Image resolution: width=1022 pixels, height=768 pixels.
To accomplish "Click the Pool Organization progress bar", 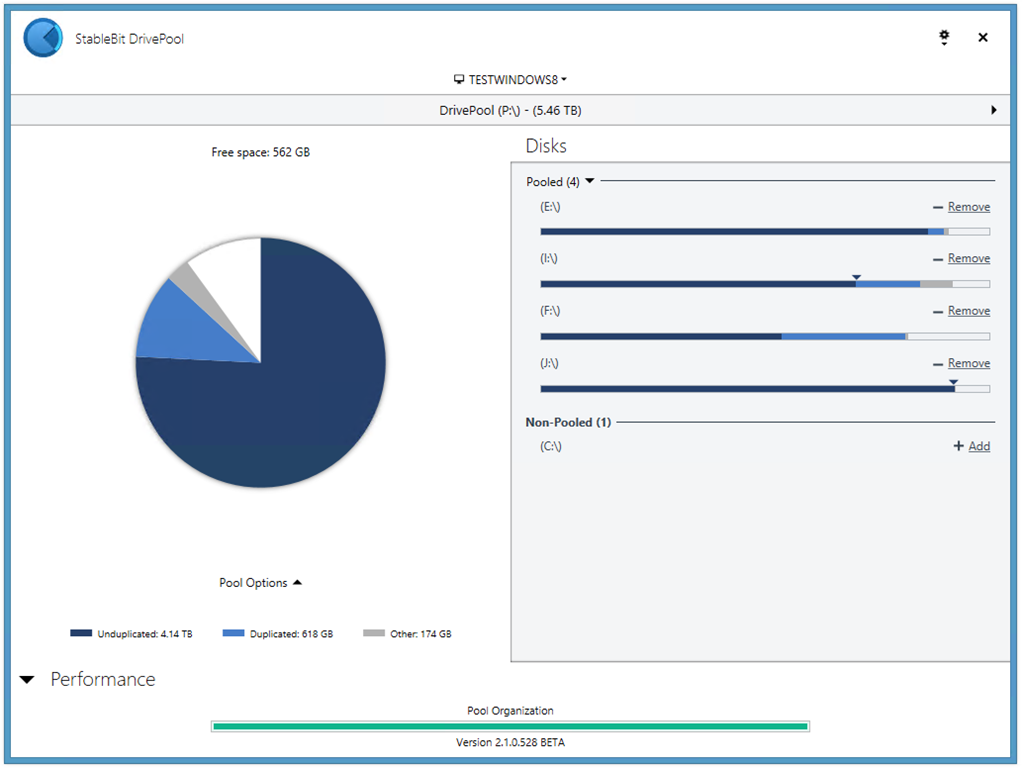I will [510, 726].
